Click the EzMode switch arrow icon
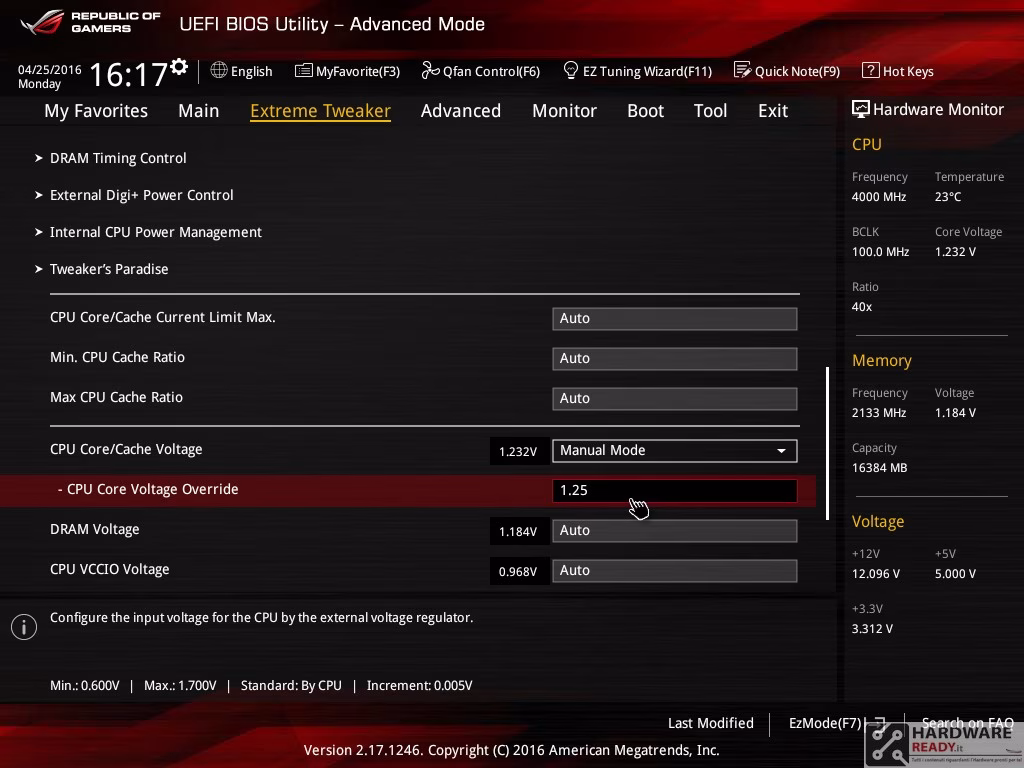This screenshot has height=768, width=1024. [879, 724]
